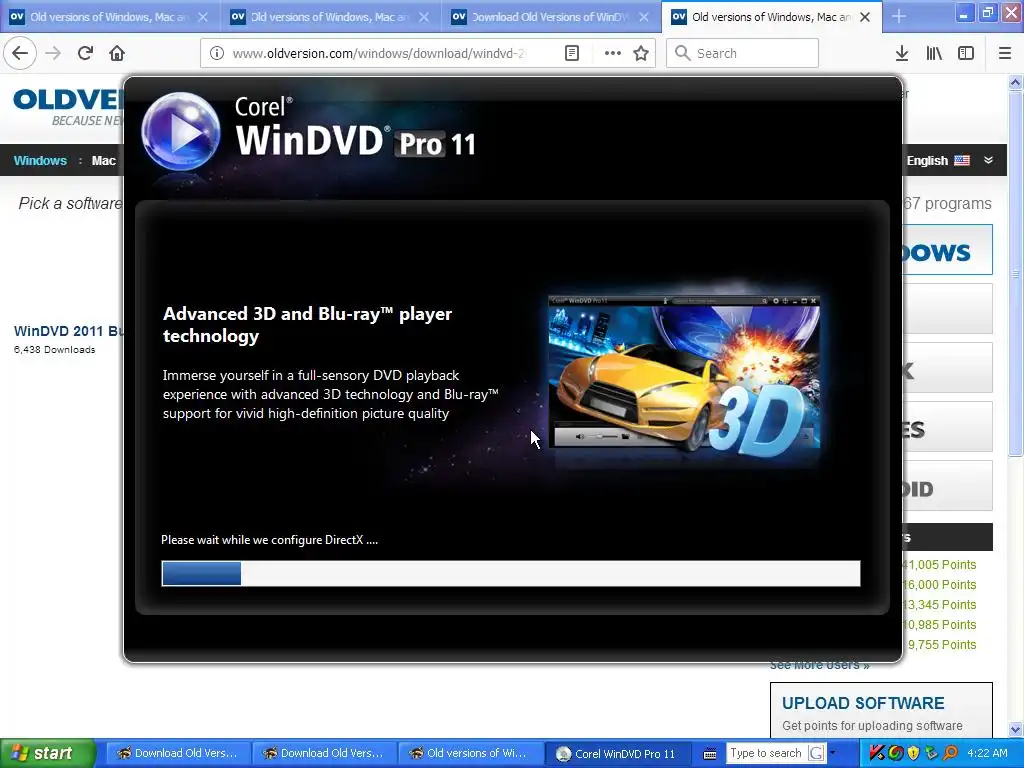Close the second Old versions tab

(x=424, y=17)
